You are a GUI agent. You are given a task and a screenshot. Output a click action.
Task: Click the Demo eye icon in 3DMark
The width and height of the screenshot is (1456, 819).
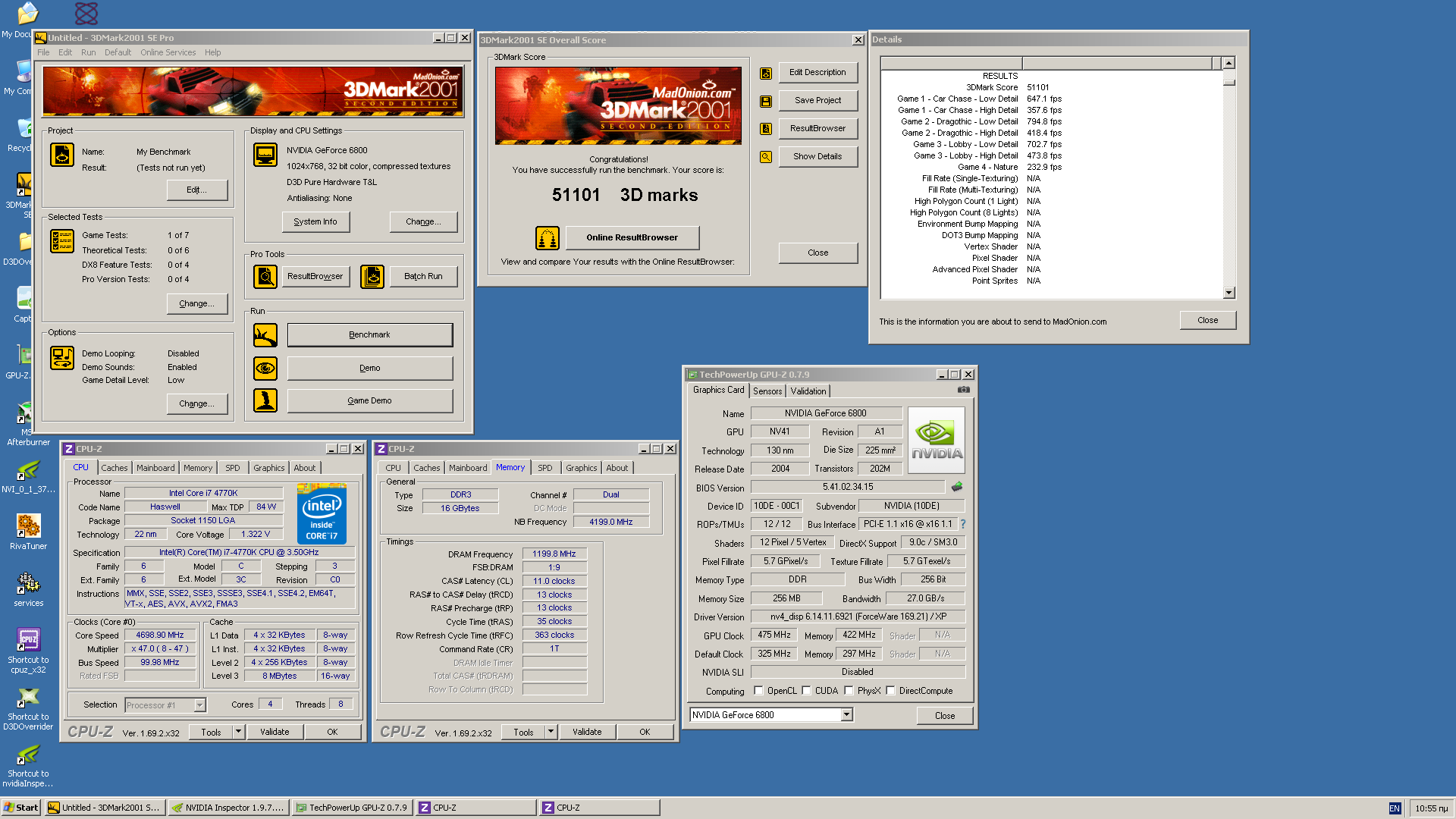tap(265, 369)
